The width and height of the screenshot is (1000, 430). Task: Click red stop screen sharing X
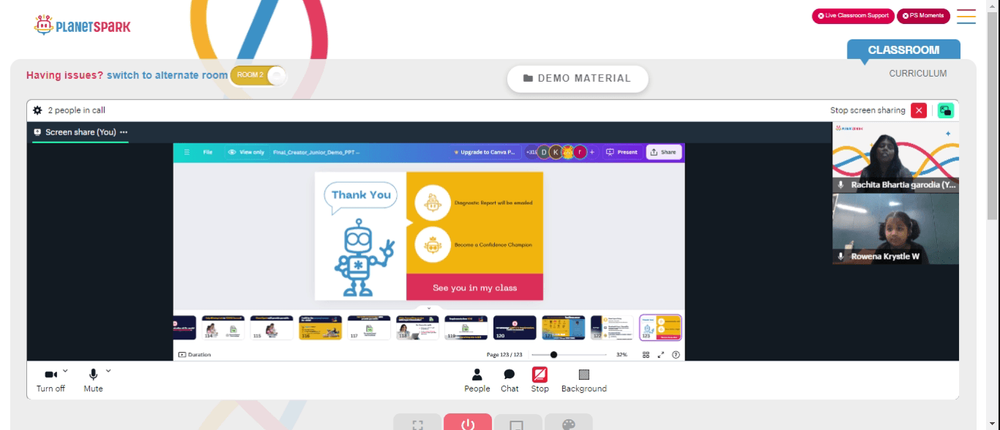tap(918, 110)
